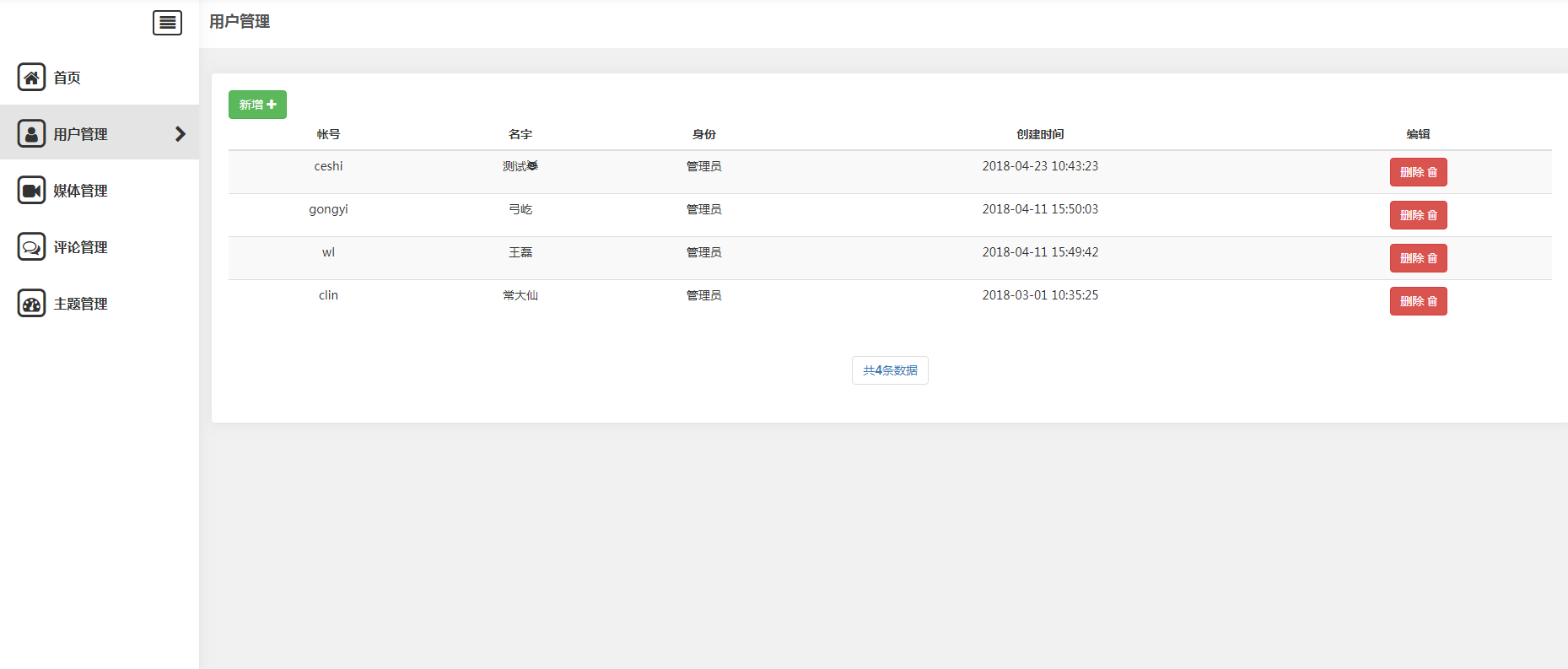Click the video camera icon for 媒体管理

pyautogui.click(x=31, y=190)
